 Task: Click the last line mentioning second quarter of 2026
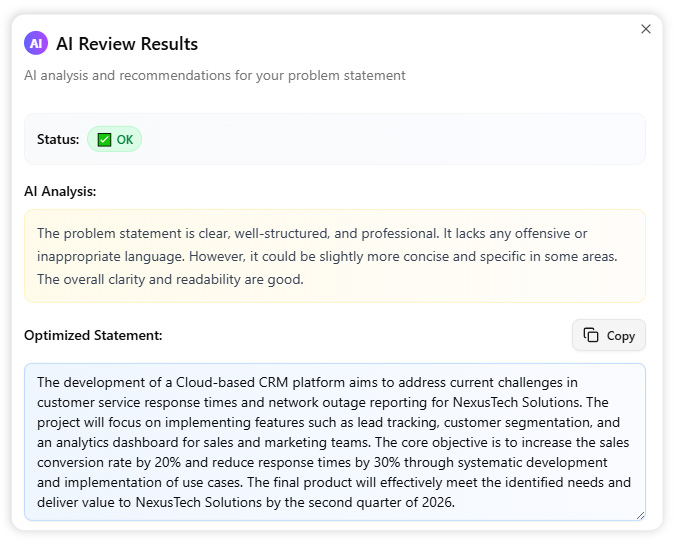click(245, 502)
